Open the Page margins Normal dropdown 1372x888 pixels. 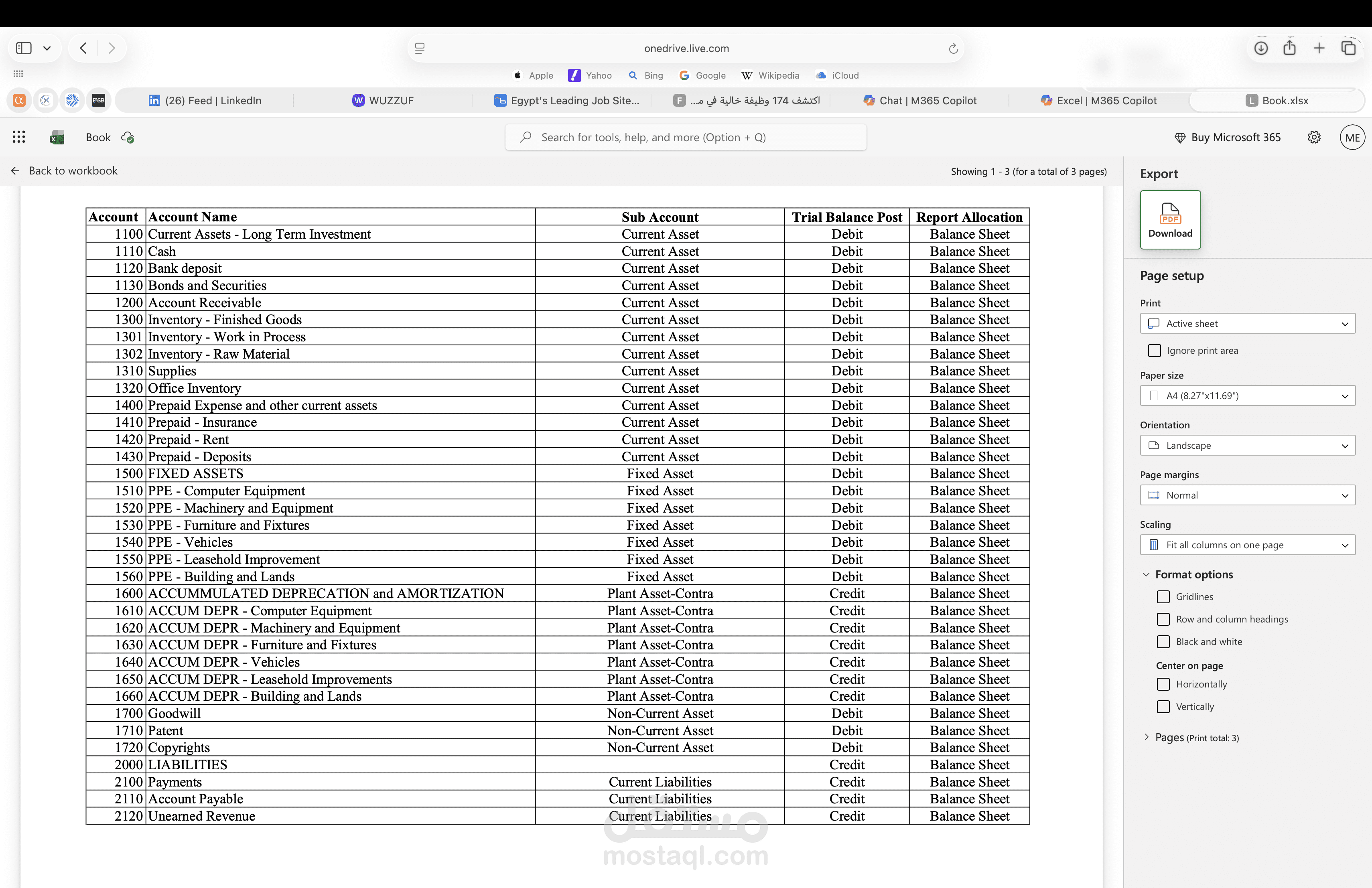(x=1248, y=495)
